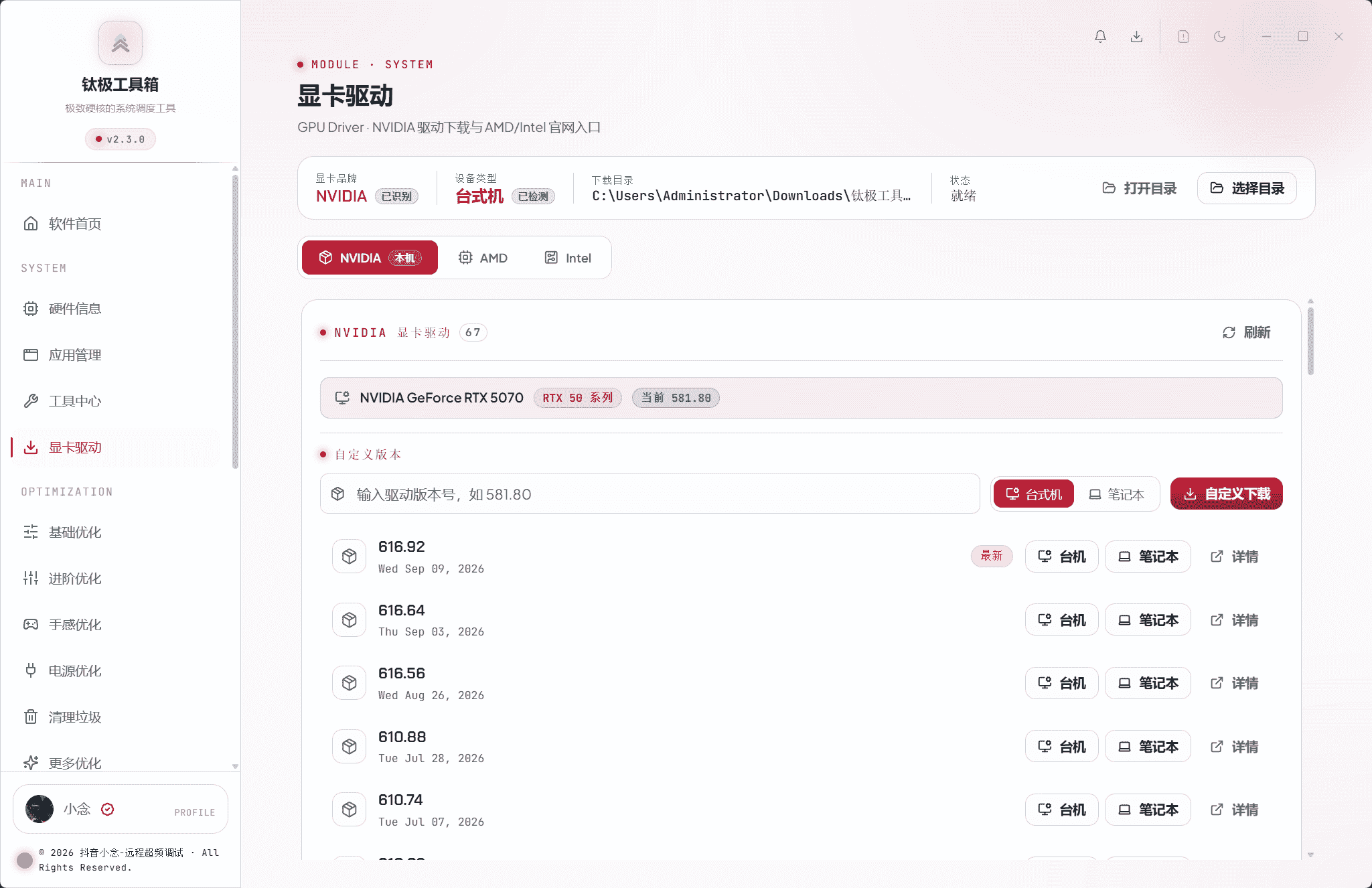Click 自定义下载 button
This screenshot has height=888, width=1372.
[x=1227, y=494]
